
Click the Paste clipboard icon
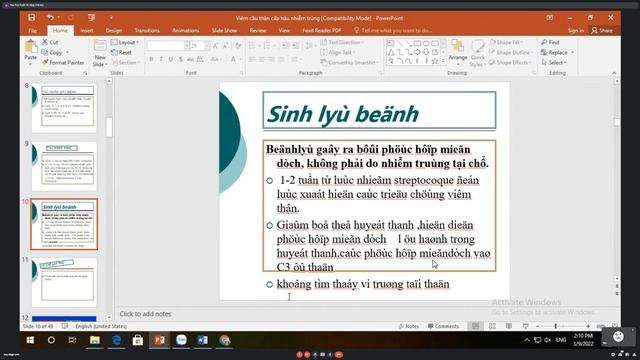point(31,47)
